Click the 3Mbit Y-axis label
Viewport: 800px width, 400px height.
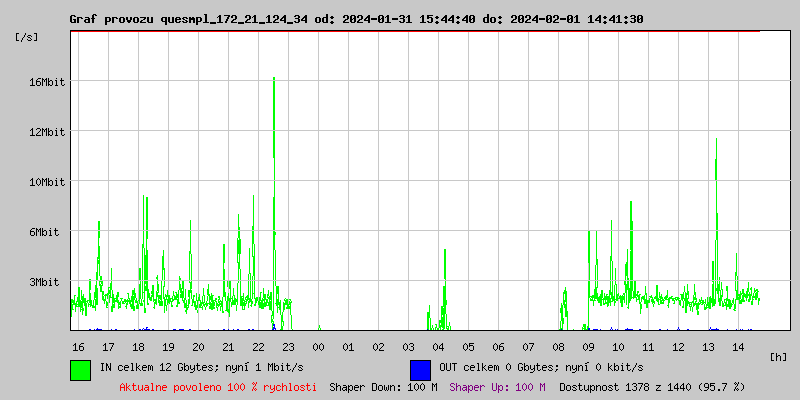click(x=46, y=282)
